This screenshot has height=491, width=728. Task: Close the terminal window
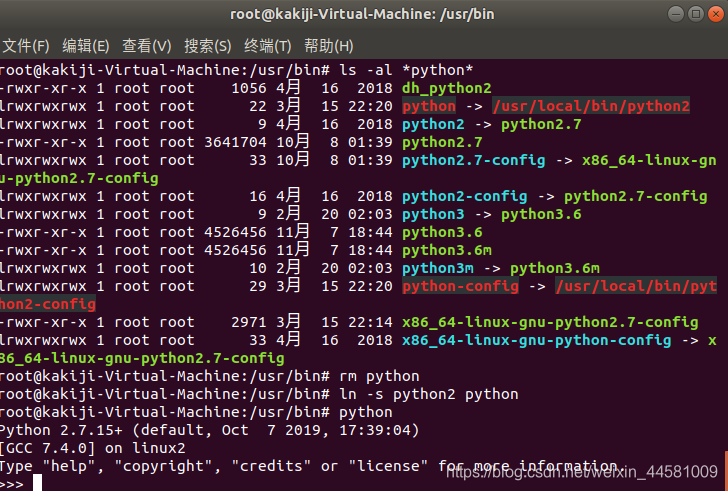click(715, 14)
